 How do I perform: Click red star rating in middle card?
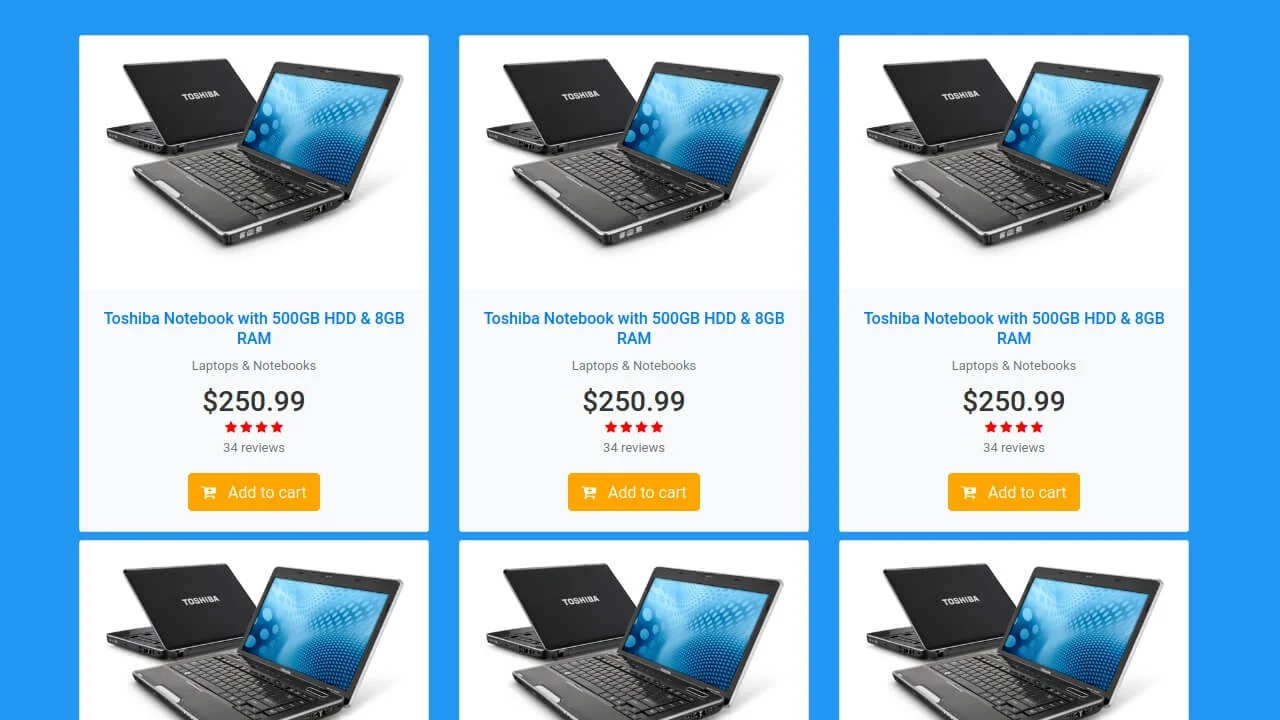point(634,427)
